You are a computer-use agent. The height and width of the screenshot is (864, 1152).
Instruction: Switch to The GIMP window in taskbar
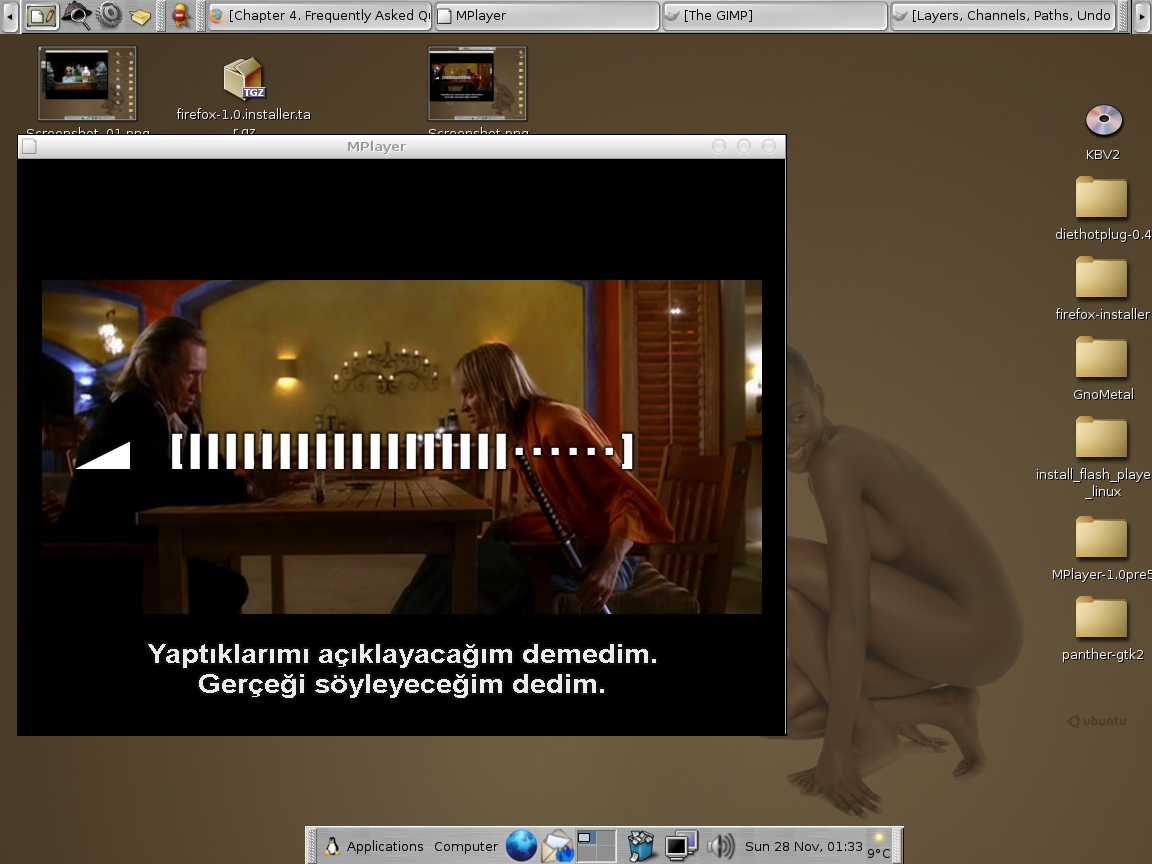coord(774,16)
